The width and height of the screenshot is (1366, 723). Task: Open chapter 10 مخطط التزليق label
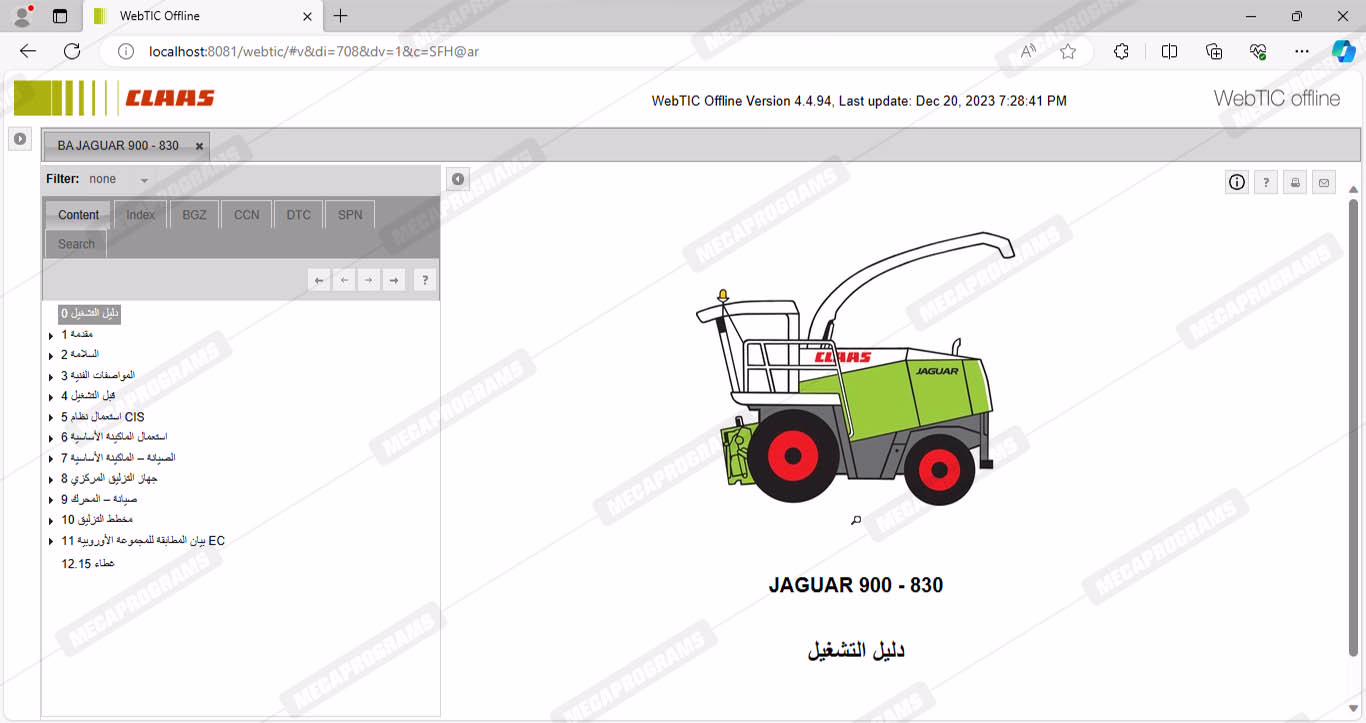pyautogui.click(x=97, y=520)
